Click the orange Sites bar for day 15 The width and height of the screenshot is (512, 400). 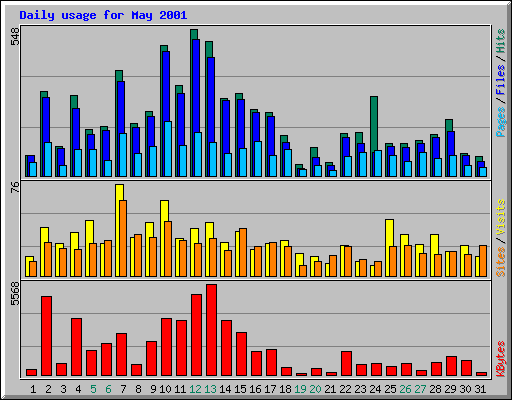[x=243, y=252]
